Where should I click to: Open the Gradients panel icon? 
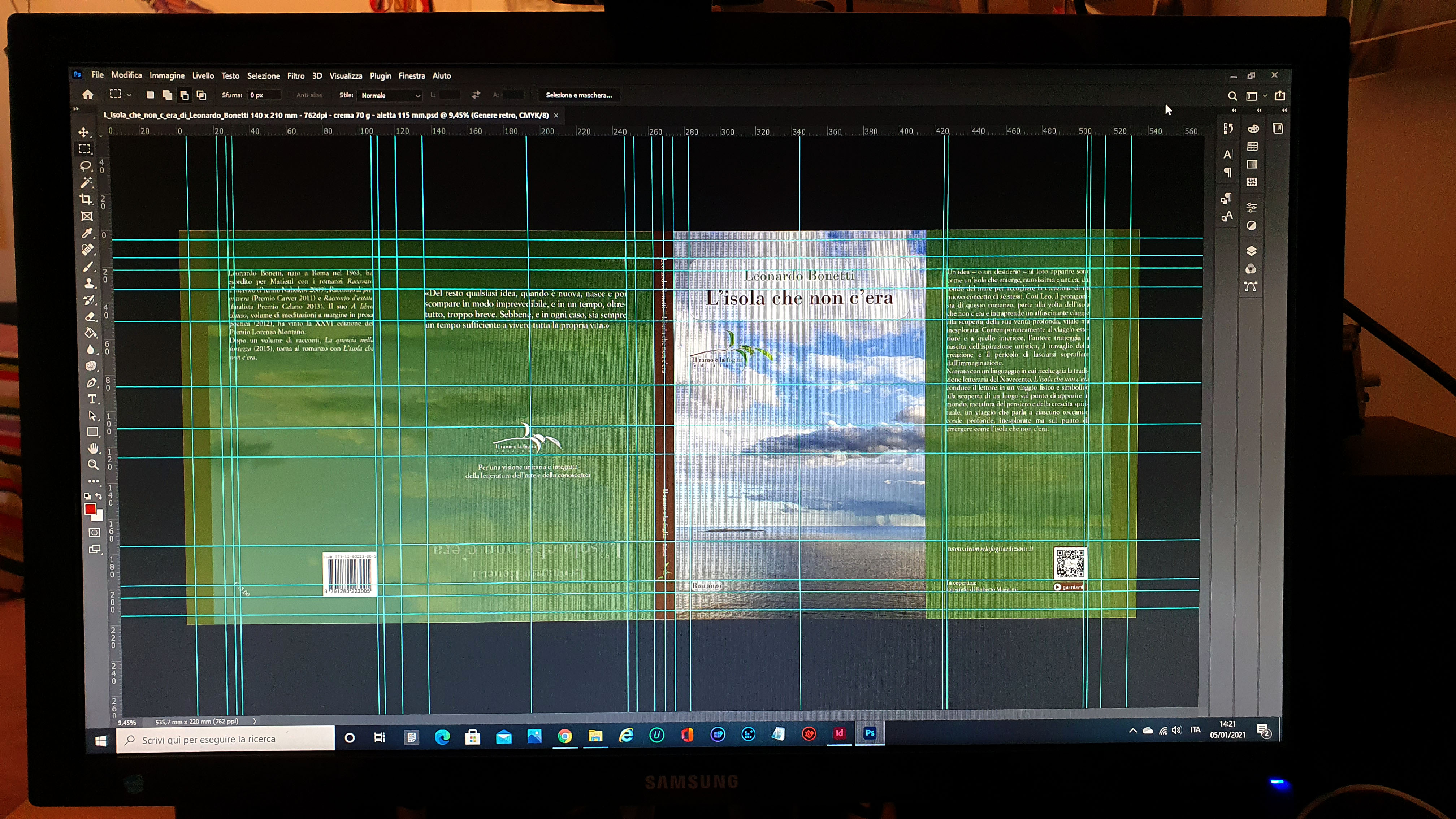click(1253, 164)
